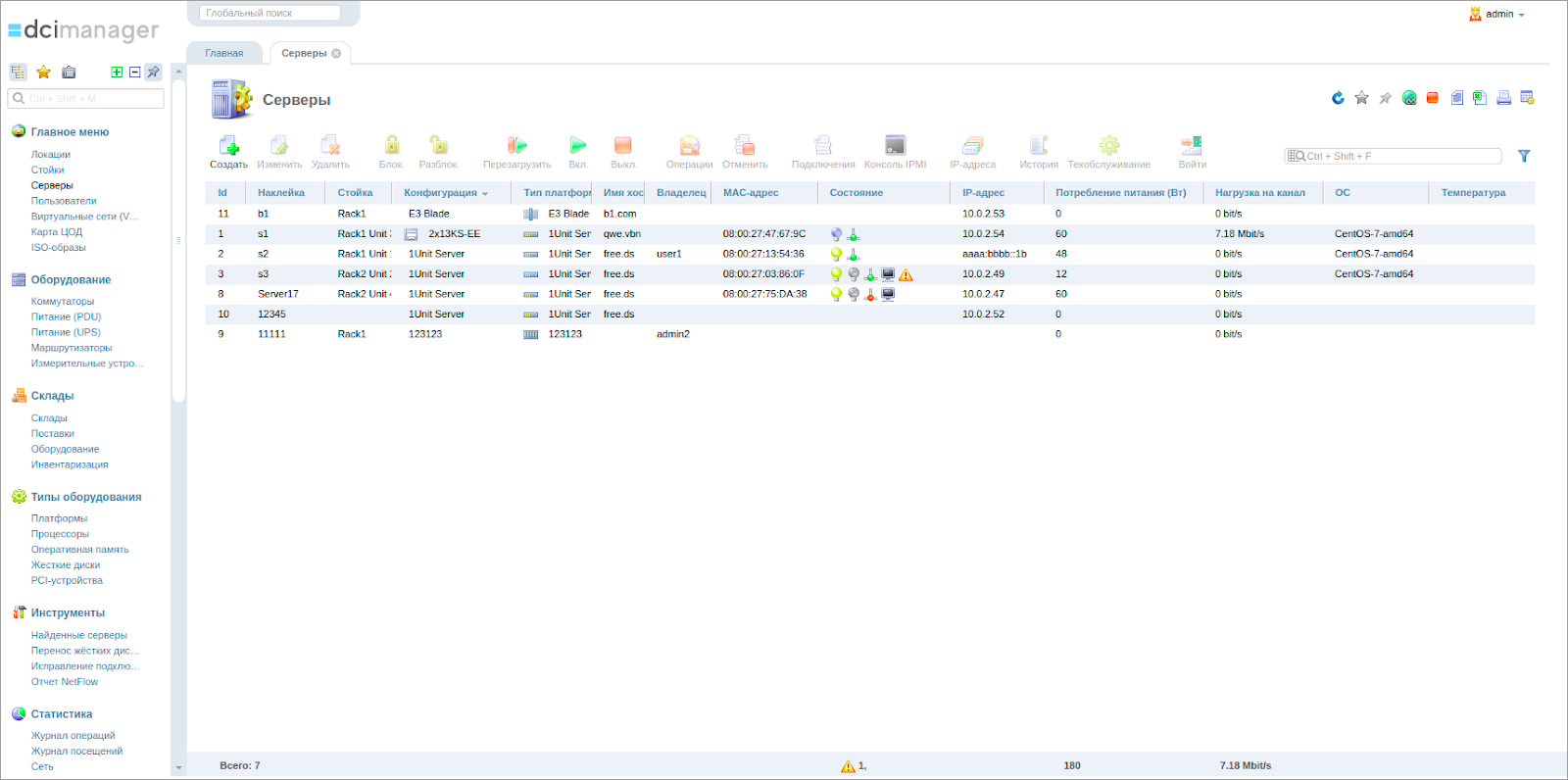Click the sidebar menu search field

[x=85, y=98]
